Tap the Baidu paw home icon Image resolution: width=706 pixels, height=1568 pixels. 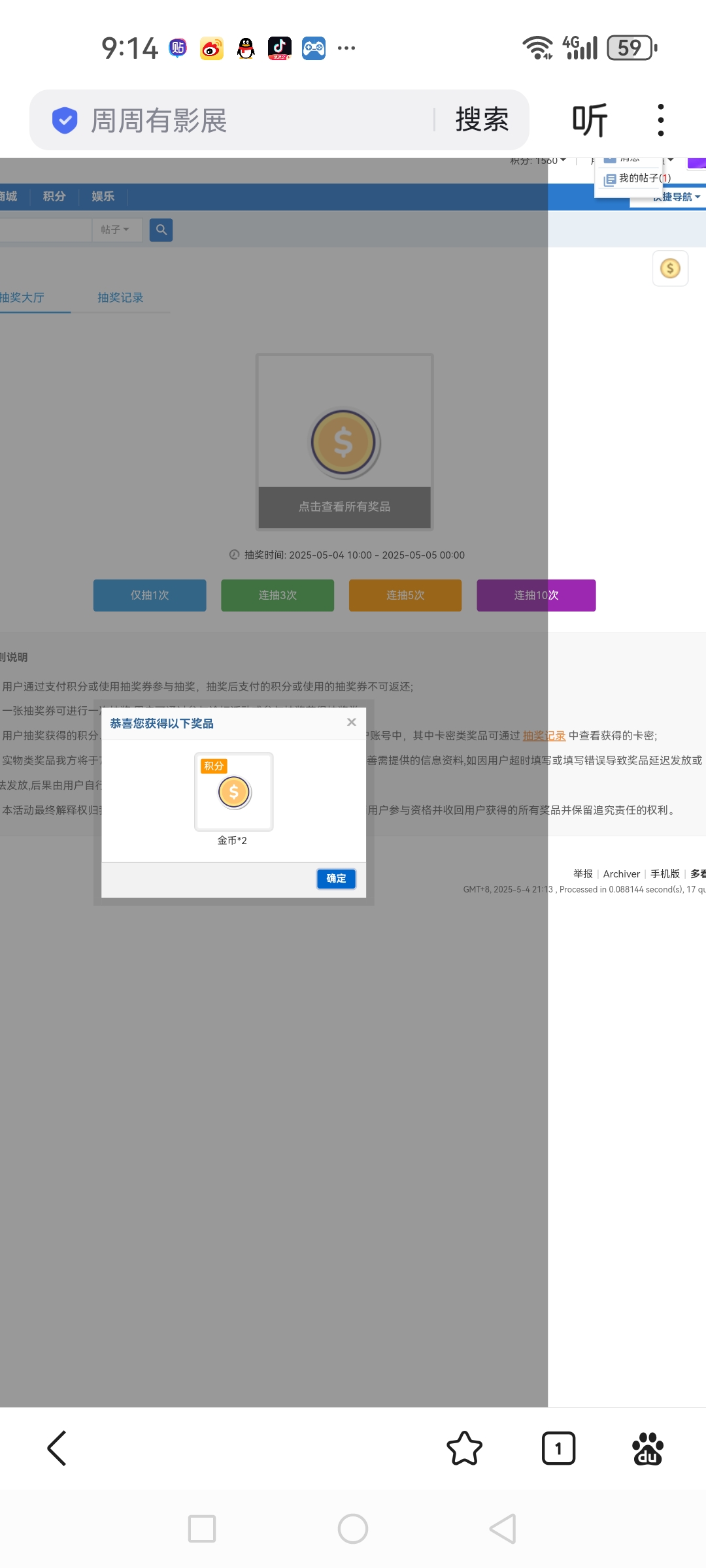coord(648,1448)
